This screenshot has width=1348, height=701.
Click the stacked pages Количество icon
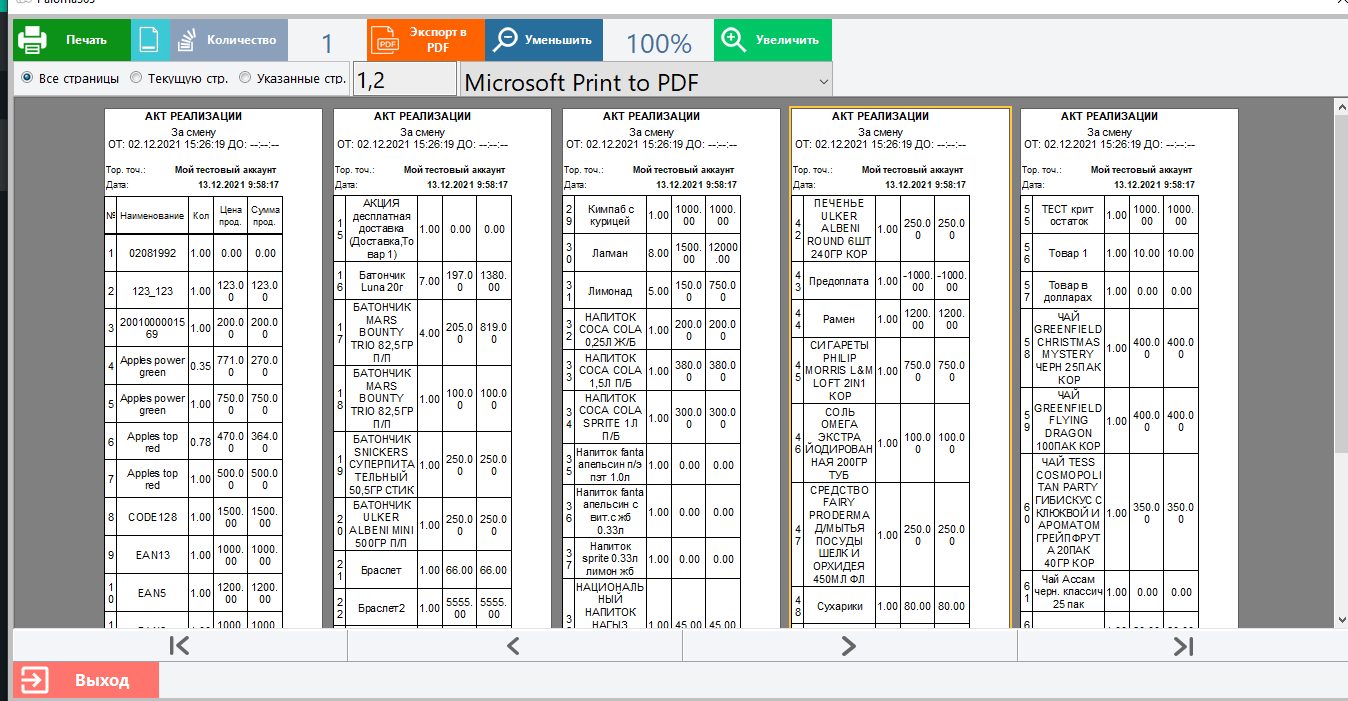point(187,40)
